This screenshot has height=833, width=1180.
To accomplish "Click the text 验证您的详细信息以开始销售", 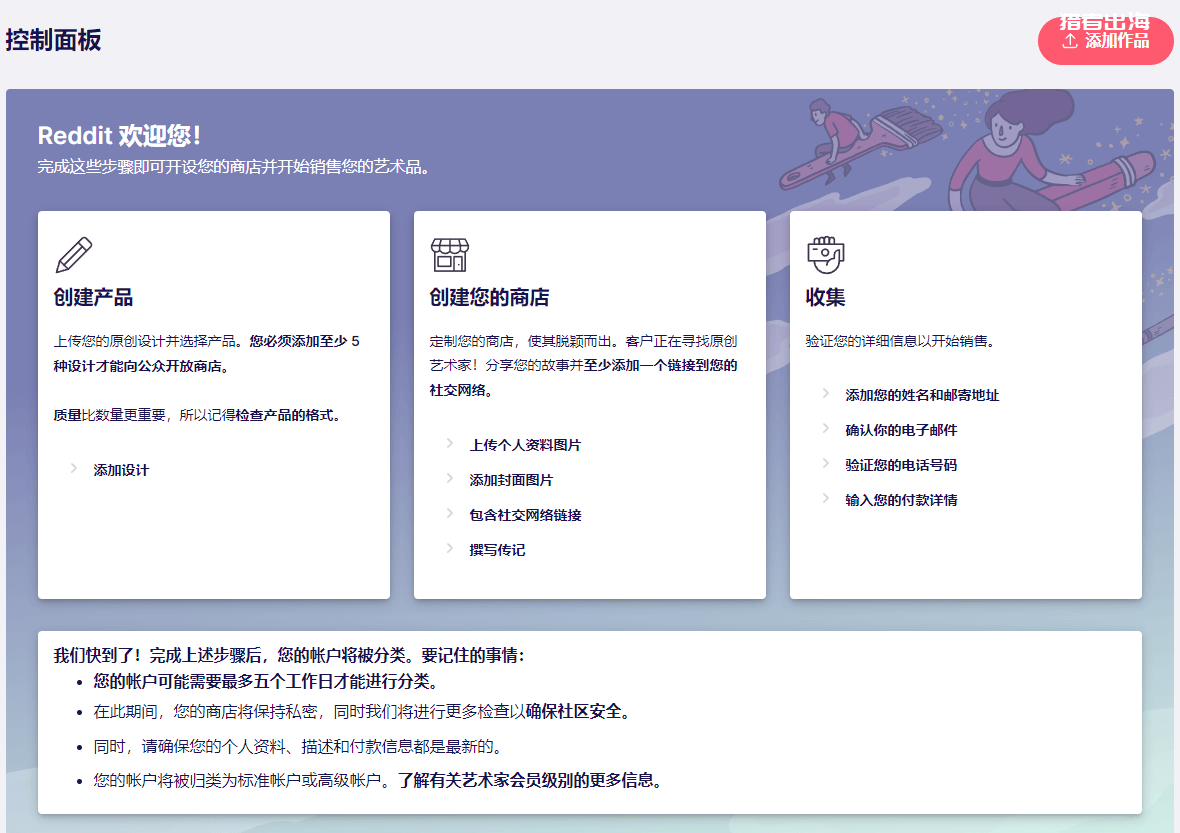I will pos(900,341).
